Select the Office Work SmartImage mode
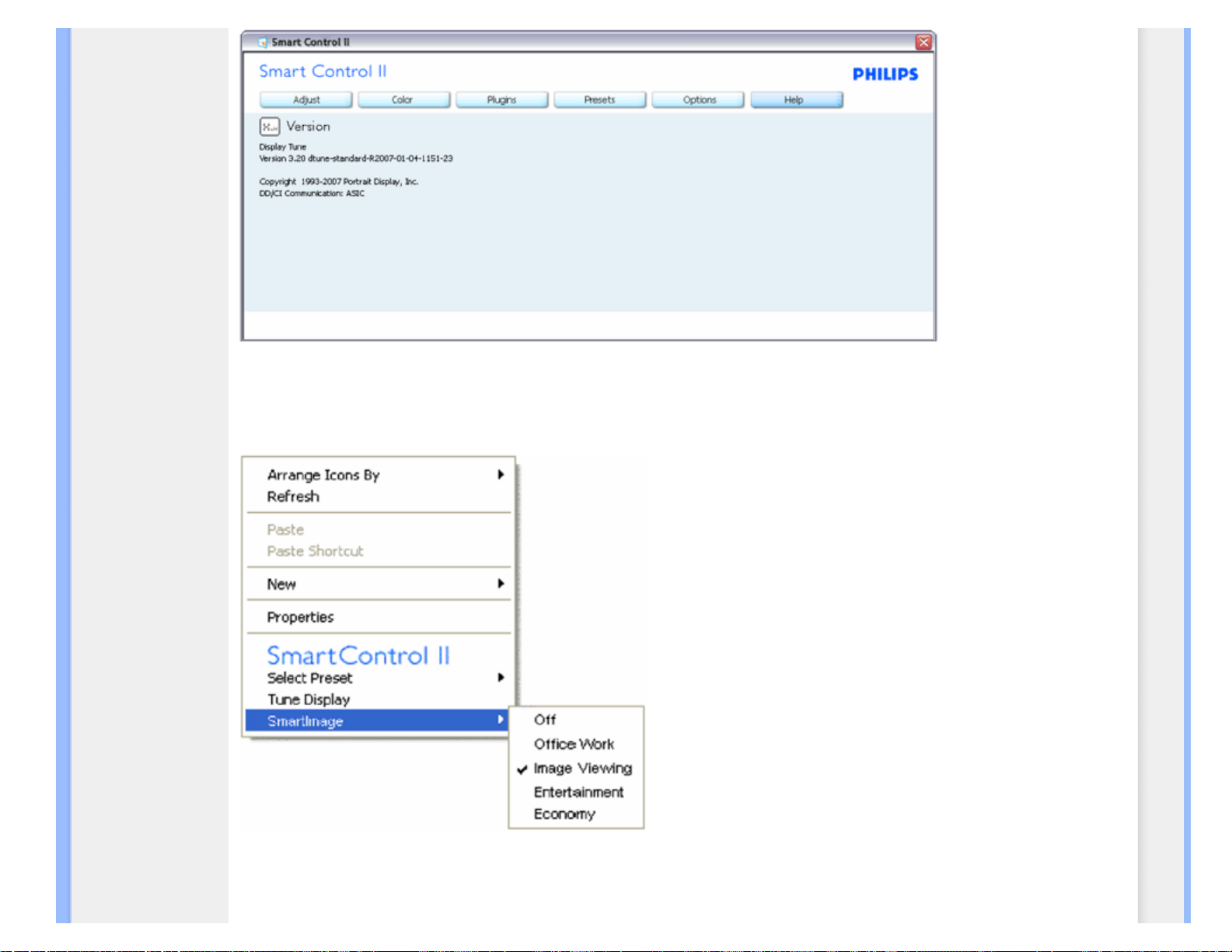1232x952 pixels. coord(576,744)
